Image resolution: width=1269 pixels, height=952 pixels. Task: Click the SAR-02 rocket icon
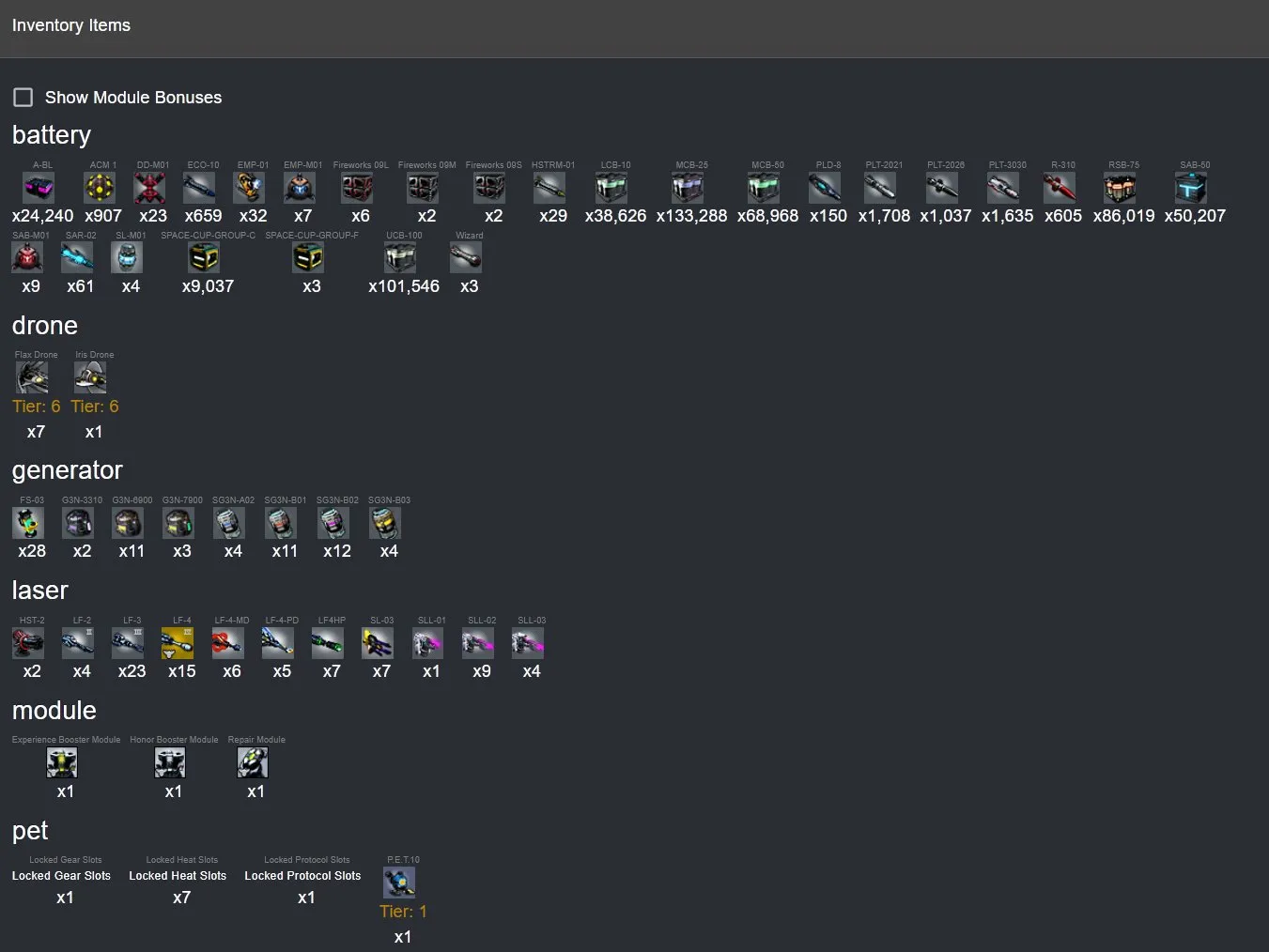(77, 257)
